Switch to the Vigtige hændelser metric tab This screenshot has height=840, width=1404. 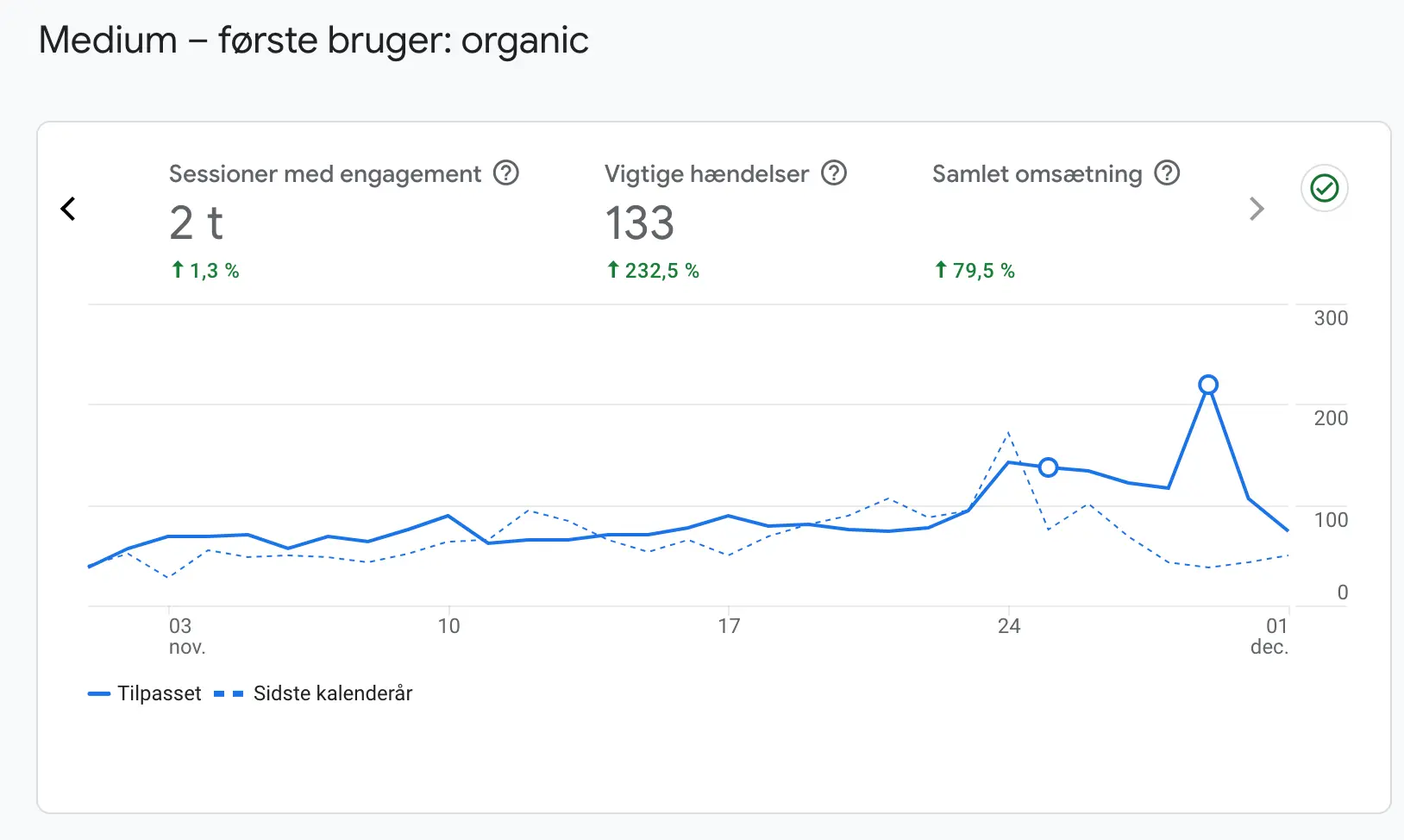[x=706, y=174]
